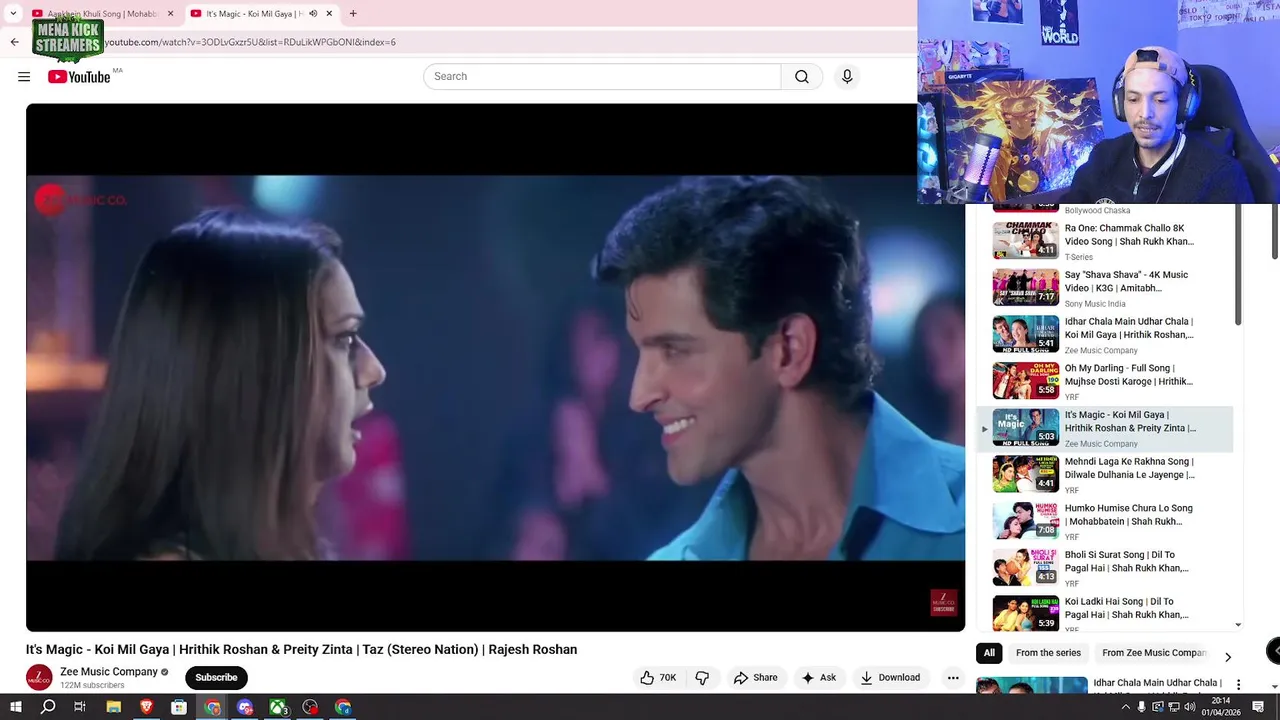Open the Ask AI sparkle button
The image size is (1280, 720).
[818, 677]
